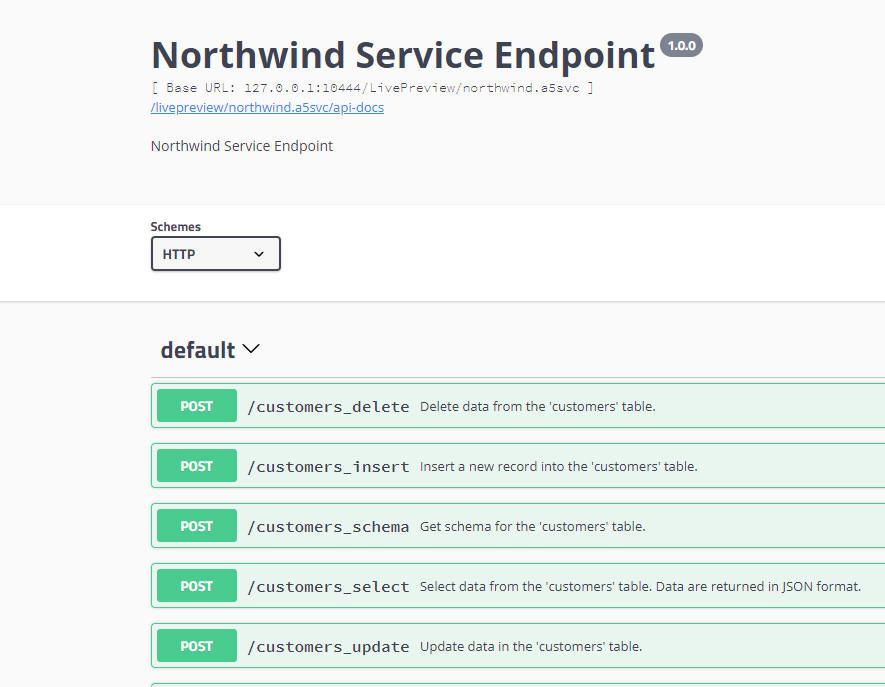Click POST badge for /customers_schema
This screenshot has width=885, height=687.
click(x=196, y=526)
